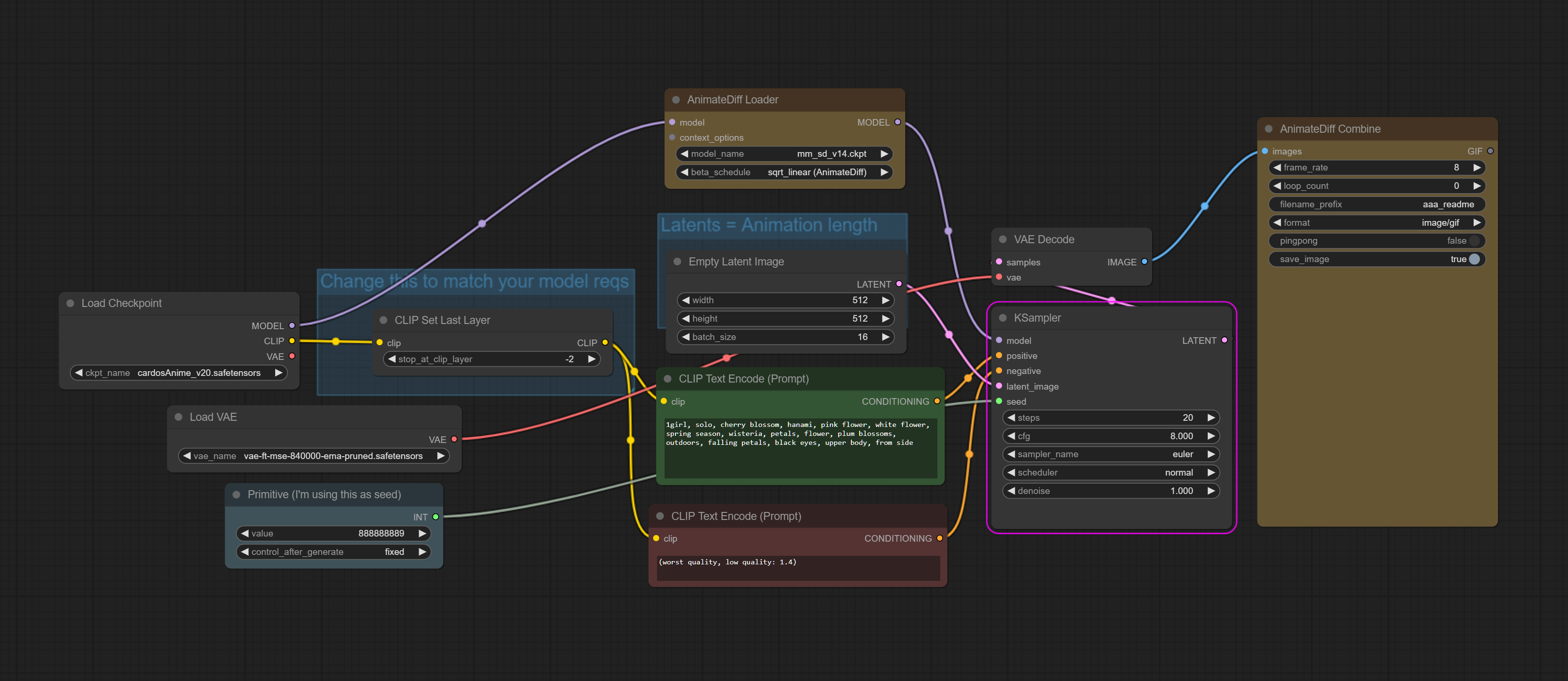Click the AnimateDiff Combine GIF output socket
The width and height of the screenshot is (1568, 681).
pyautogui.click(x=1490, y=151)
